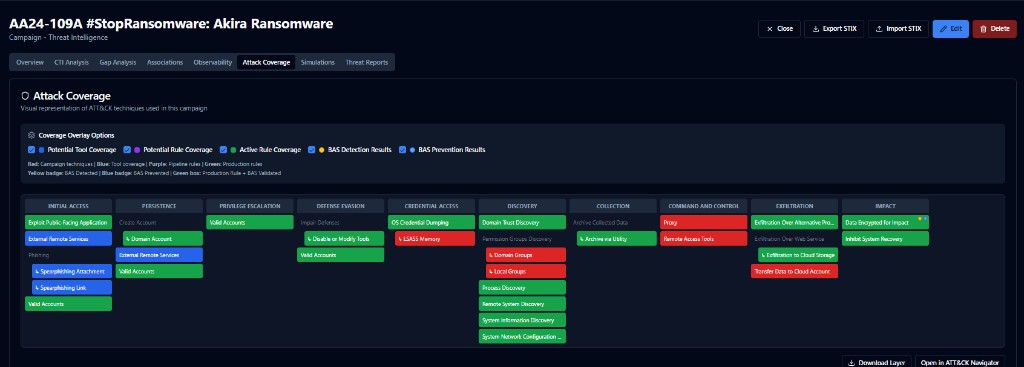Click the COMMAND AND CONTROL column header

click(704, 206)
